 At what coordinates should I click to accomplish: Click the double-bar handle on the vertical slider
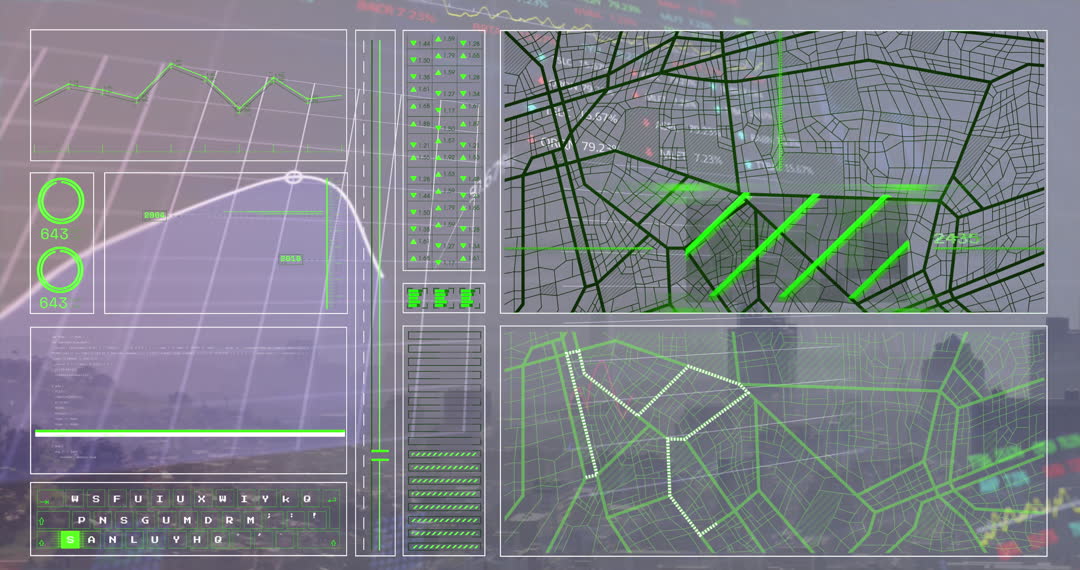pos(379,455)
